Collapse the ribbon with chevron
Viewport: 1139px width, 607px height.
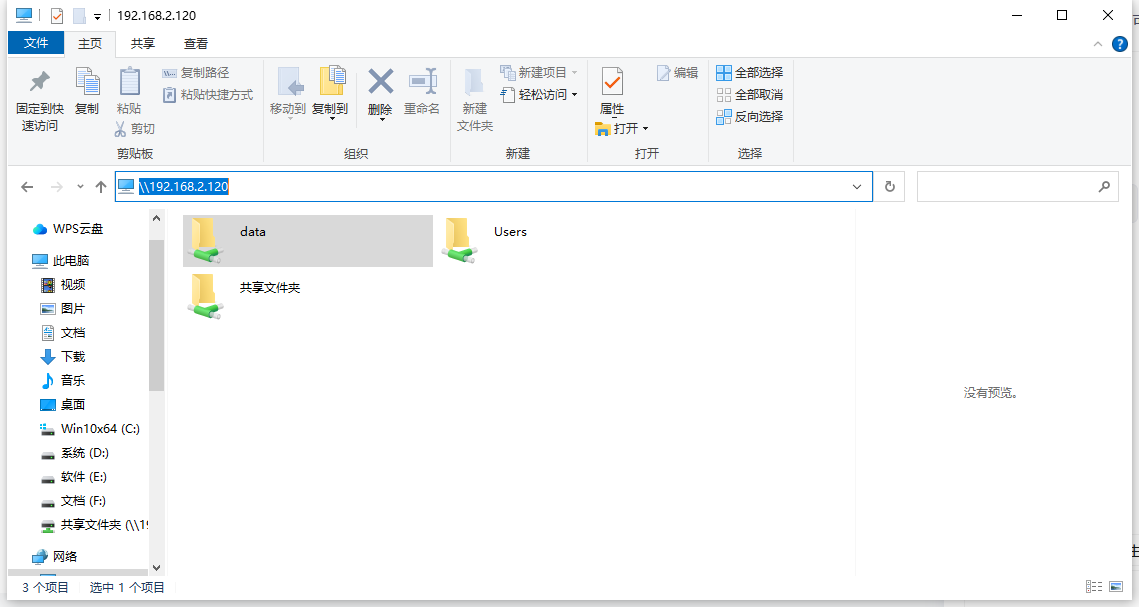(x=1098, y=44)
